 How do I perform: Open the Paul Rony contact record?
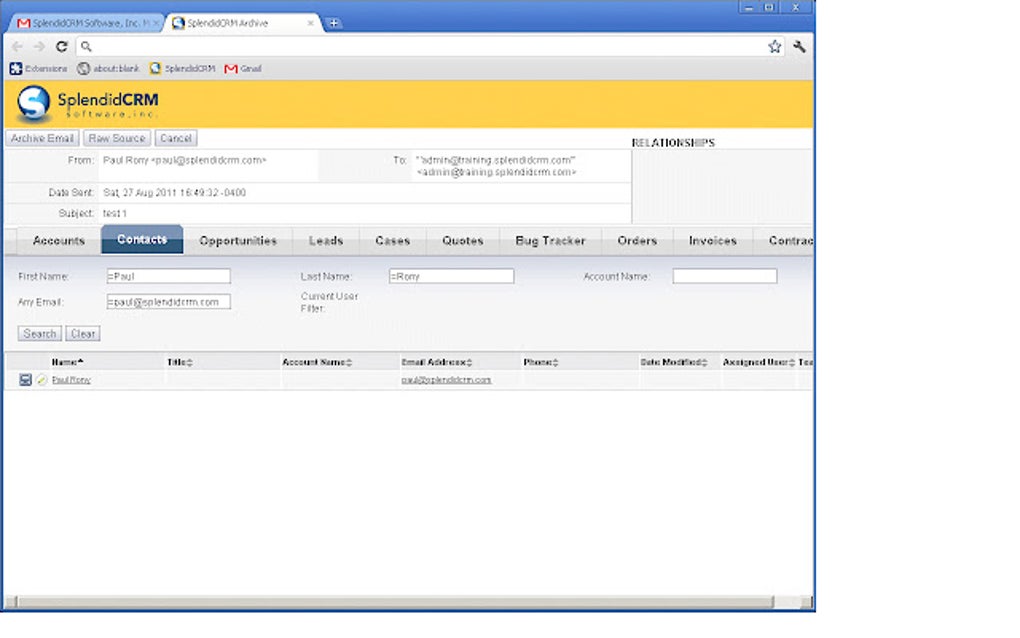(70, 380)
